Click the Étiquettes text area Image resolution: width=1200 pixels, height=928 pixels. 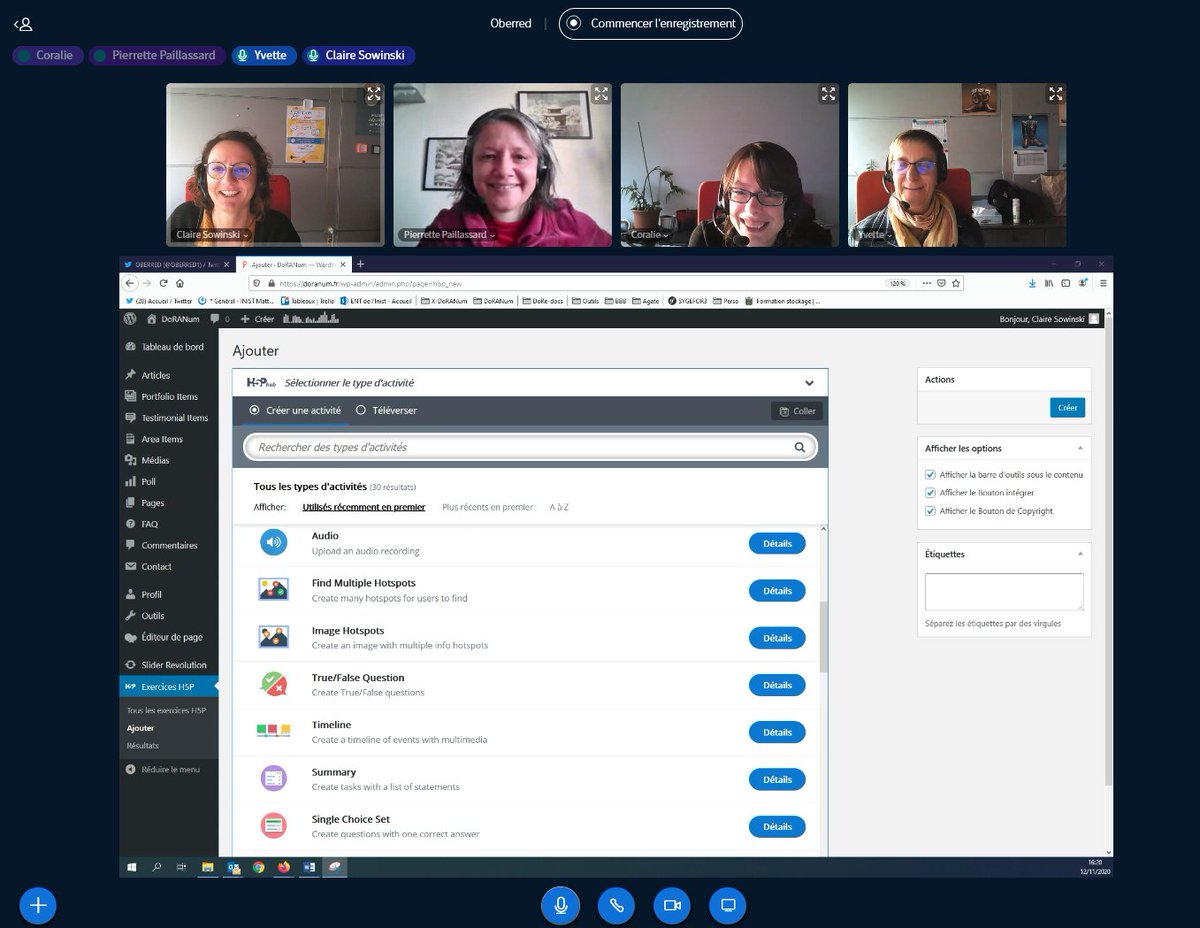tap(1004, 591)
